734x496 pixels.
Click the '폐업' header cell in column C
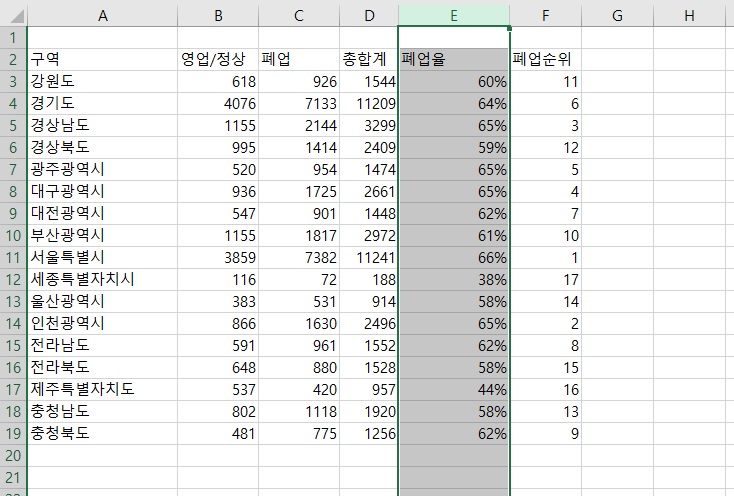[299, 60]
